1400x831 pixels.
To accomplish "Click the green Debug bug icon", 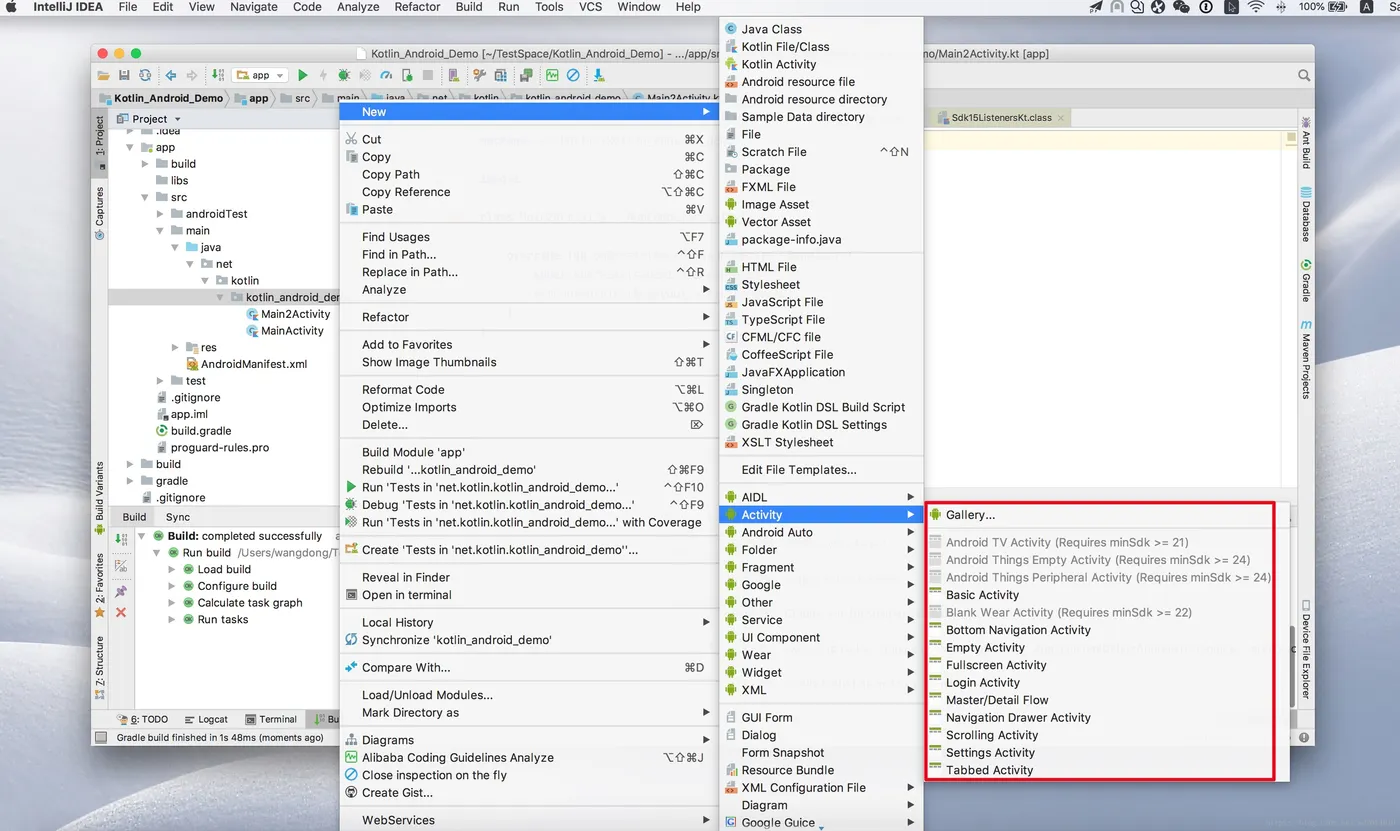I will point(344,75).
